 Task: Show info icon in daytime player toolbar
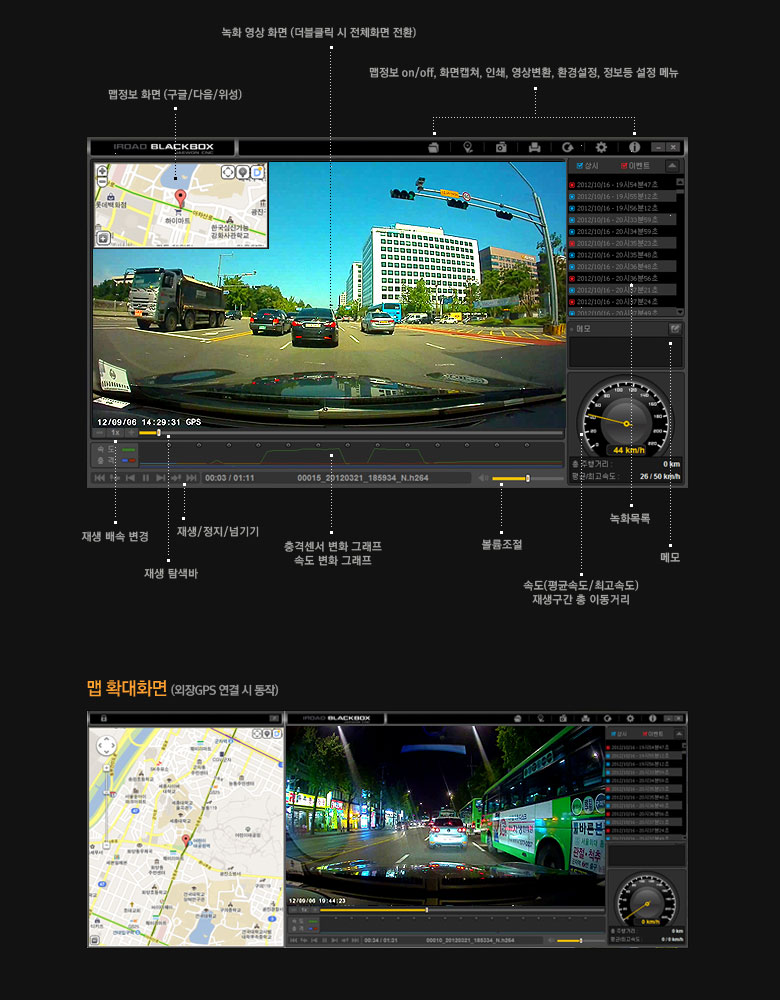point(634,147)
